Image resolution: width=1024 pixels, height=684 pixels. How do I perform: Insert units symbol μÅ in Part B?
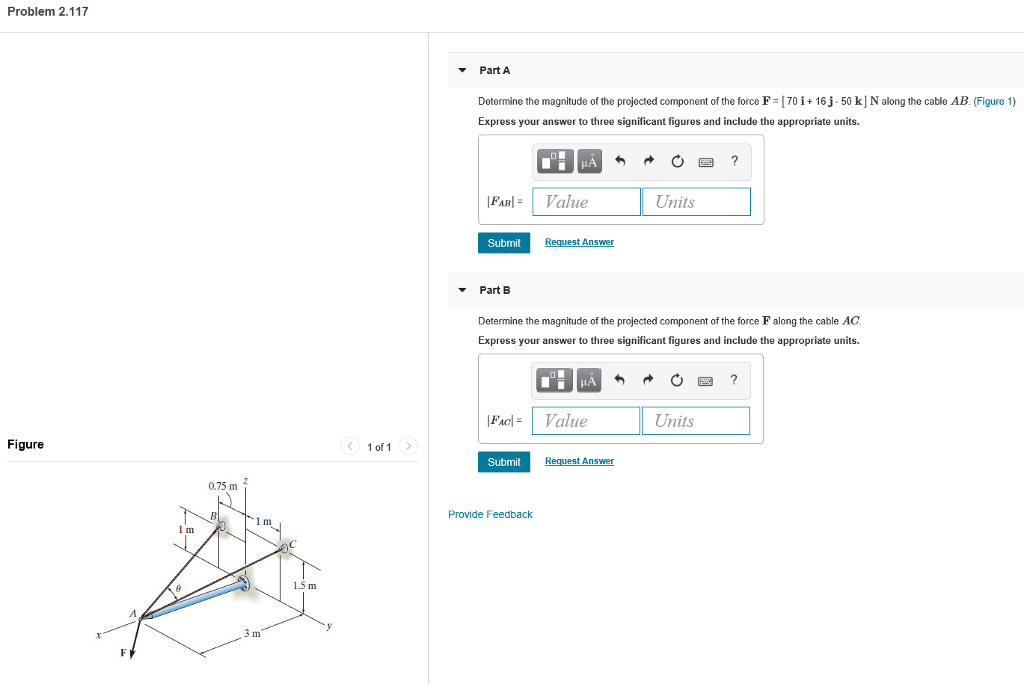click(587, 380)
